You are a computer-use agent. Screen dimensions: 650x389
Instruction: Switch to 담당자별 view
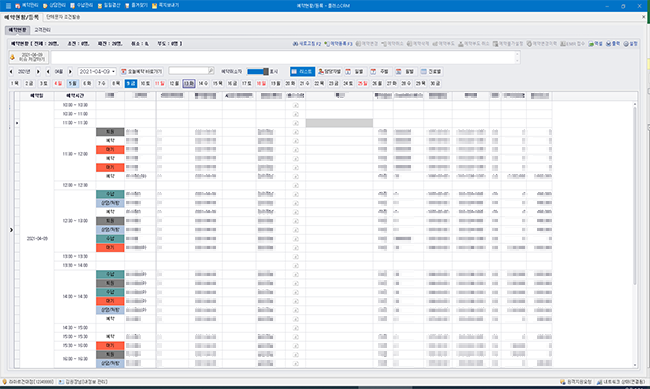click(329, 72)
